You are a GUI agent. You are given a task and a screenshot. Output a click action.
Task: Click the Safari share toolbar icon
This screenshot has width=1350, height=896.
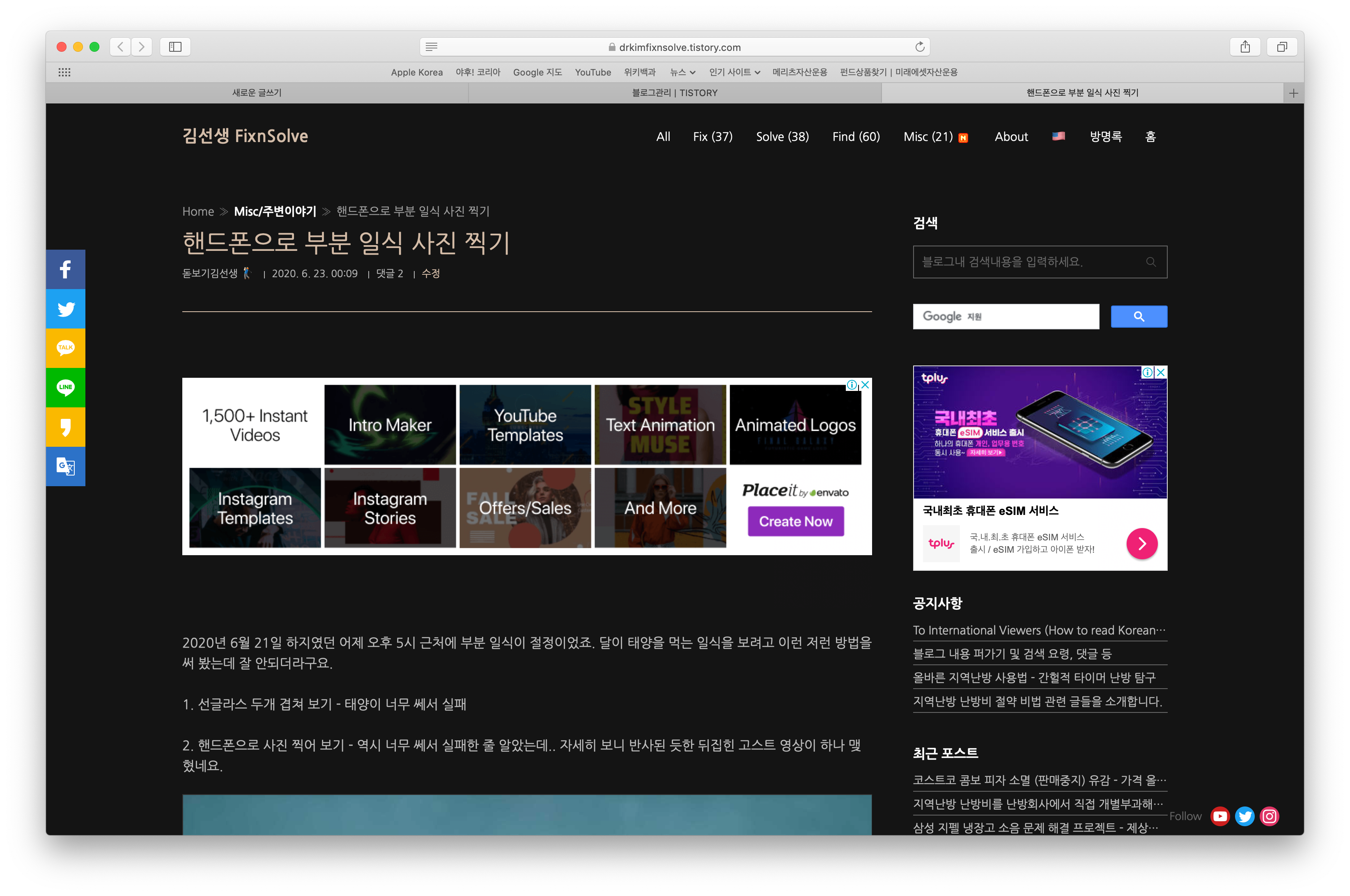pos(1245,47)
